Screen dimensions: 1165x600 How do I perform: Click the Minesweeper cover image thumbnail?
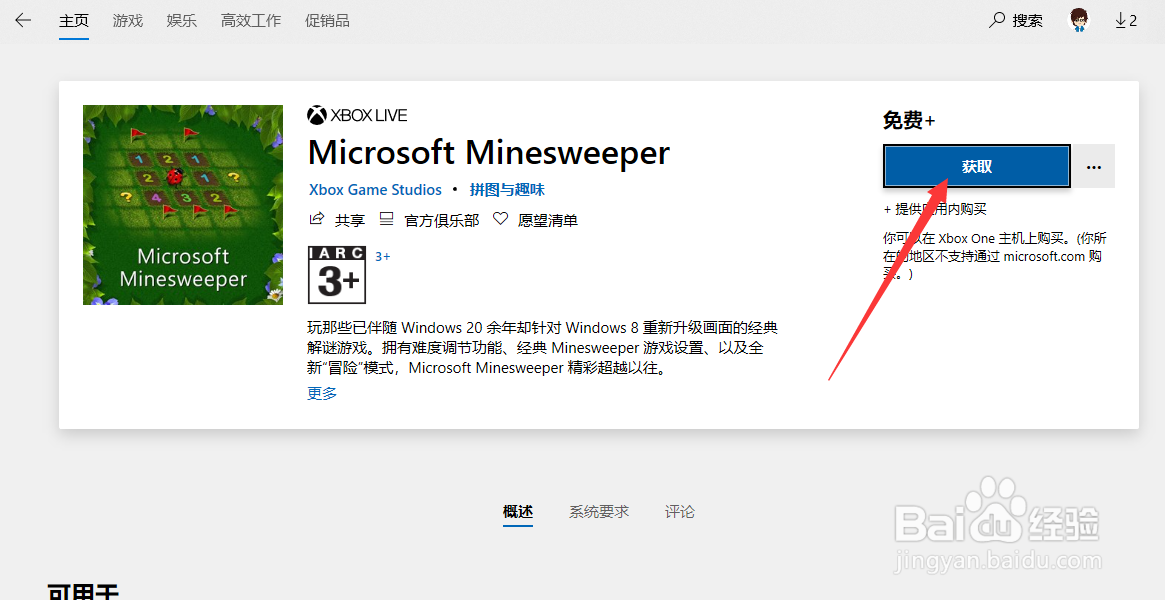coord(183,205)
